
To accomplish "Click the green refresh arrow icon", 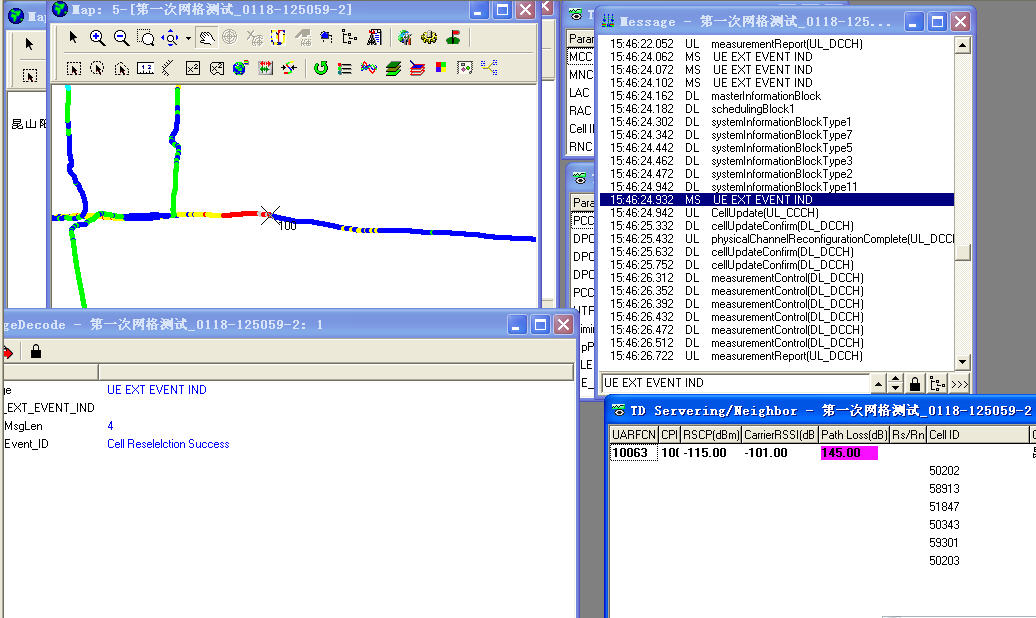I will [x=320, y=68].
